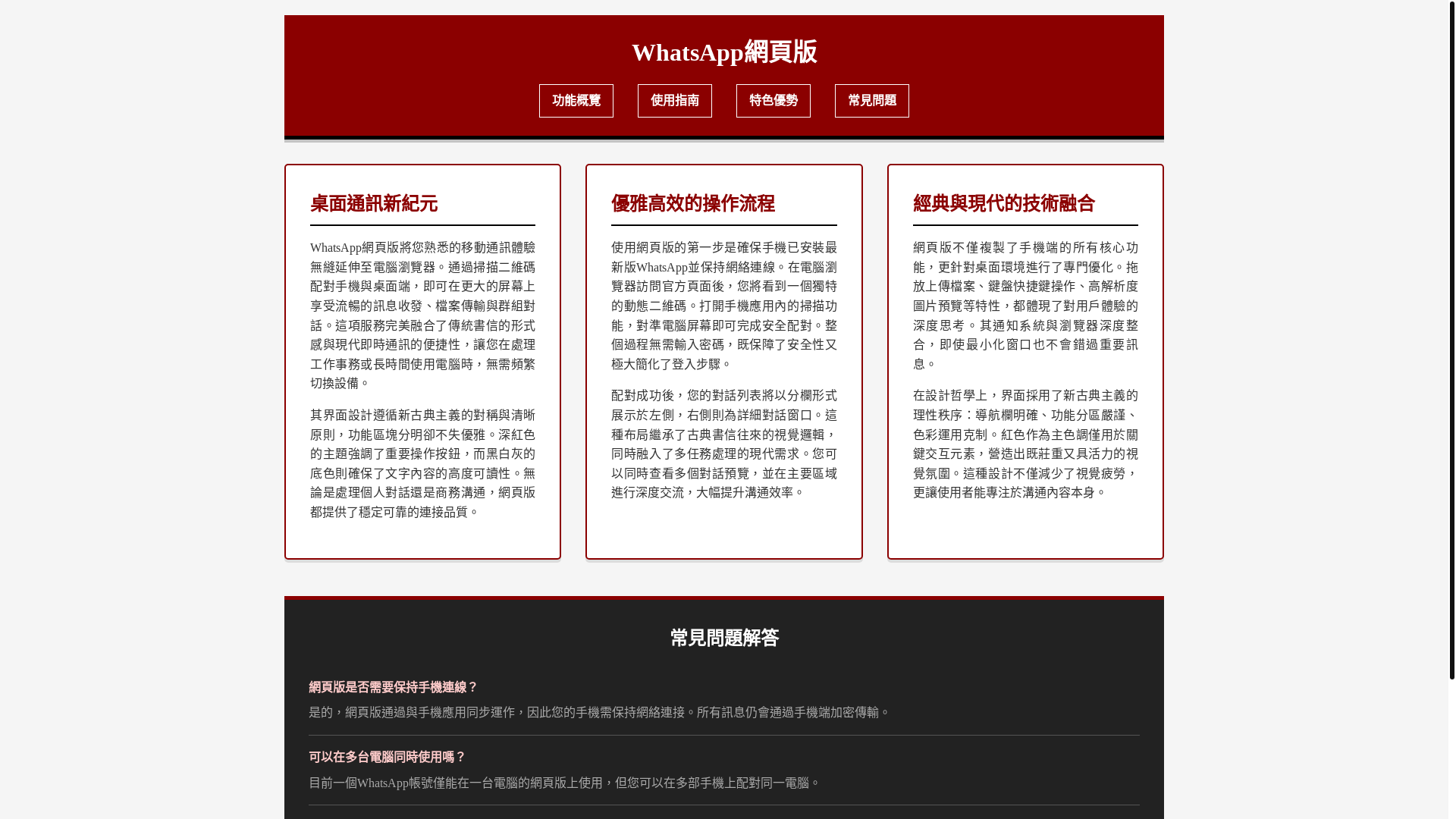The image size is (1456, 819).
Task: Click paragraph starting 其界面設計遵循新古典主義
Action: click(422, 463)
